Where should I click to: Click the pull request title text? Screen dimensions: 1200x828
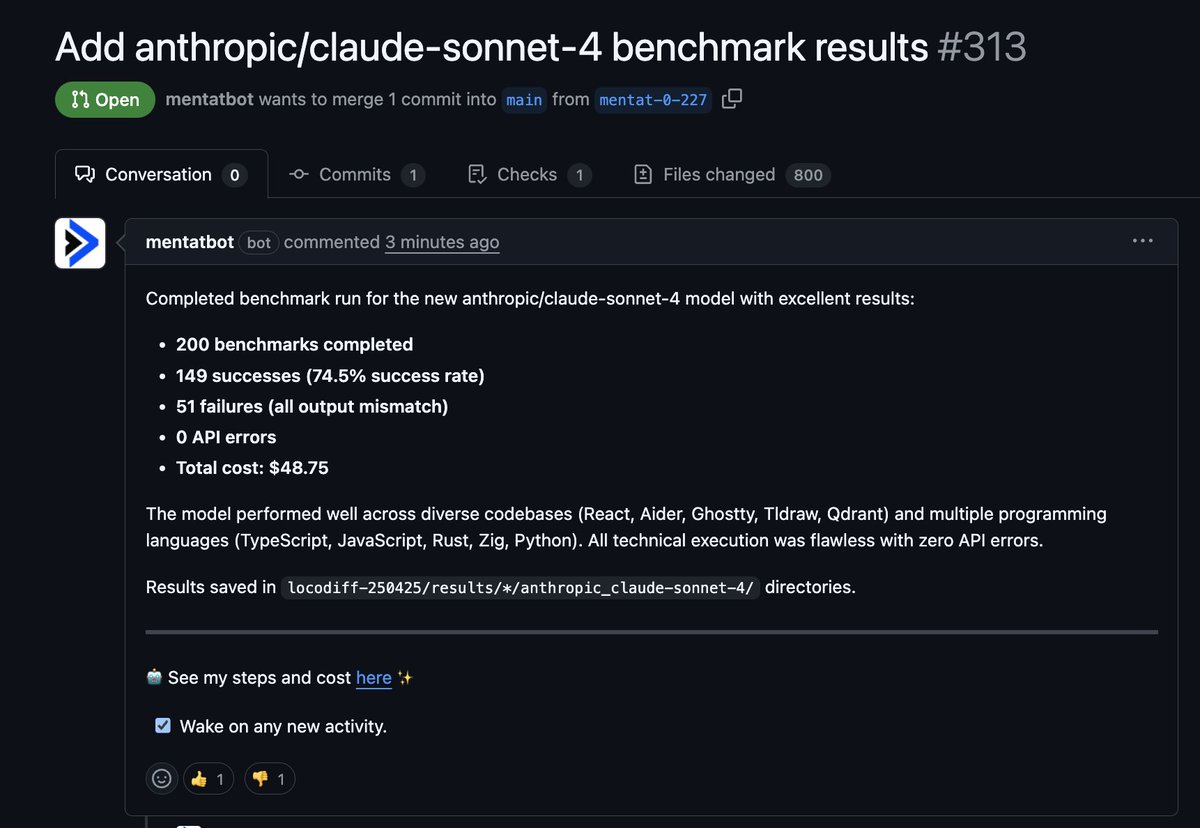491,47
